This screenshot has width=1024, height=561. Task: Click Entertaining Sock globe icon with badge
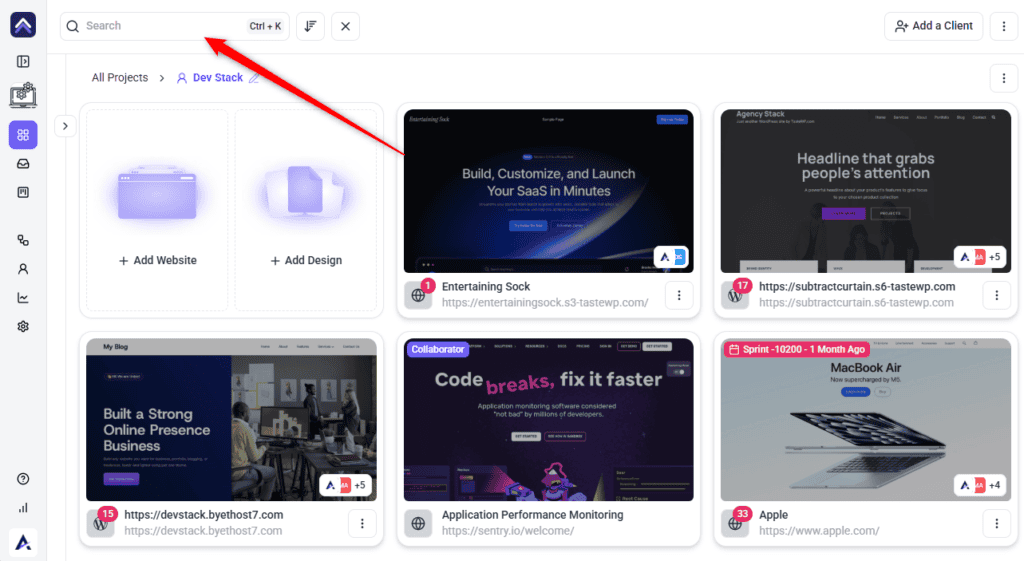418,296
